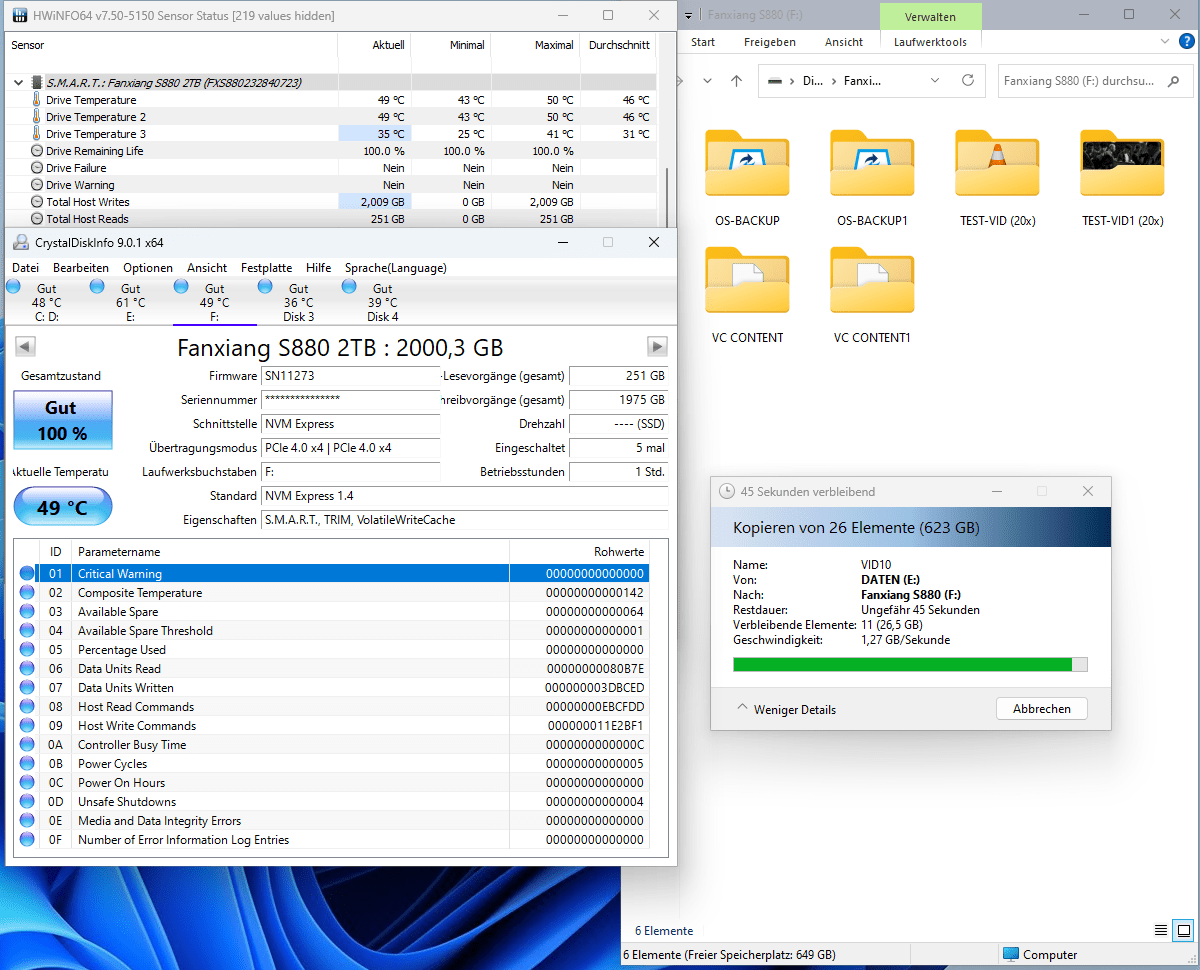Collapse copy dialog with Weniger Details

(x=786, y=709)
